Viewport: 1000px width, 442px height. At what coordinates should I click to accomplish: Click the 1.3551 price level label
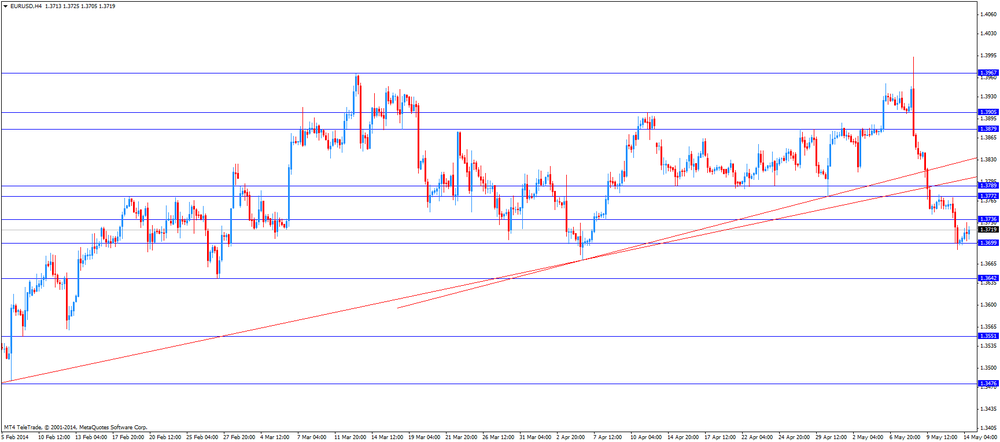click(989, 335)
